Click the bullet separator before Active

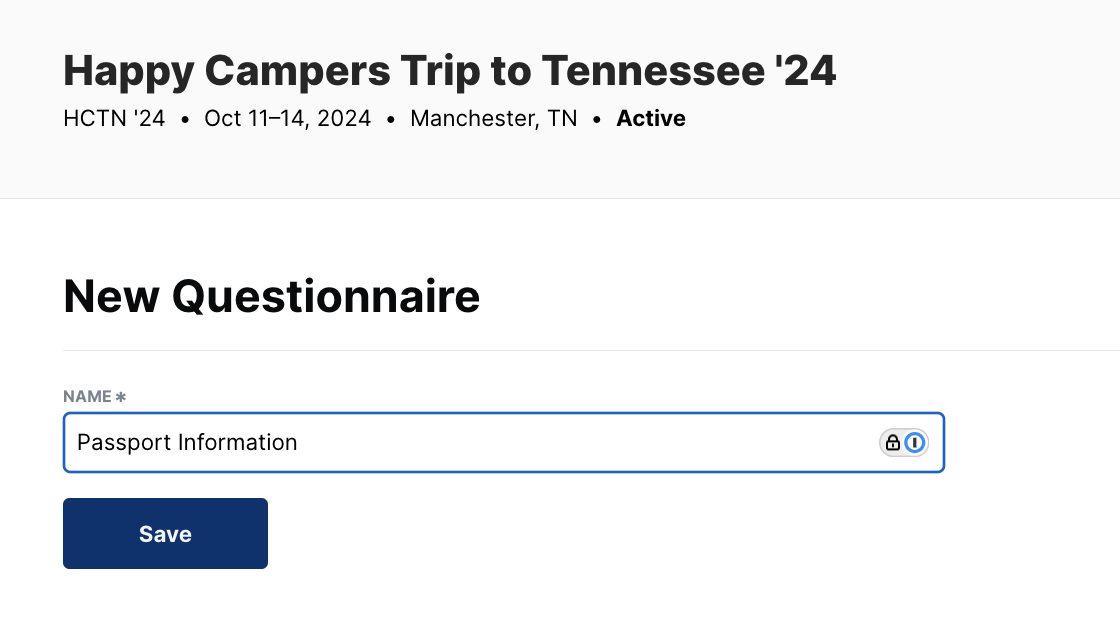[597, 120]
